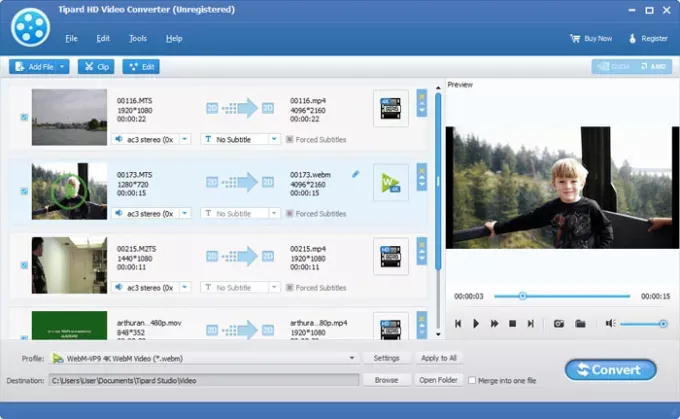
Task: Move 00116.MTS down in the list
Action: [x=422, y=111]
